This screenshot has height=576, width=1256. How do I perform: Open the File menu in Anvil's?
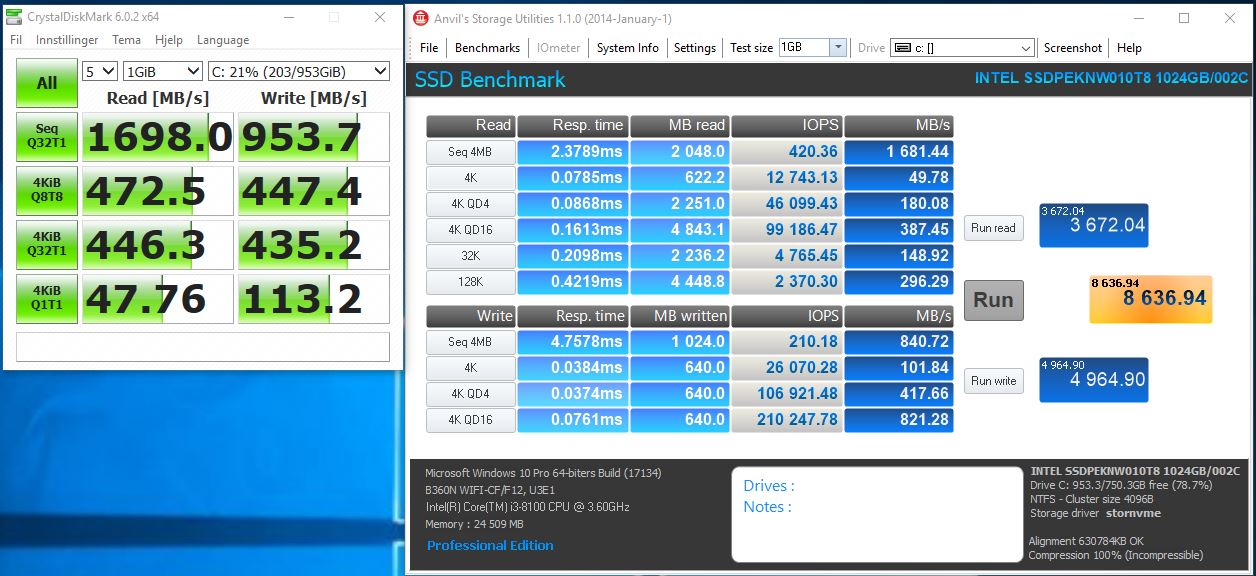tap(429, 48)
